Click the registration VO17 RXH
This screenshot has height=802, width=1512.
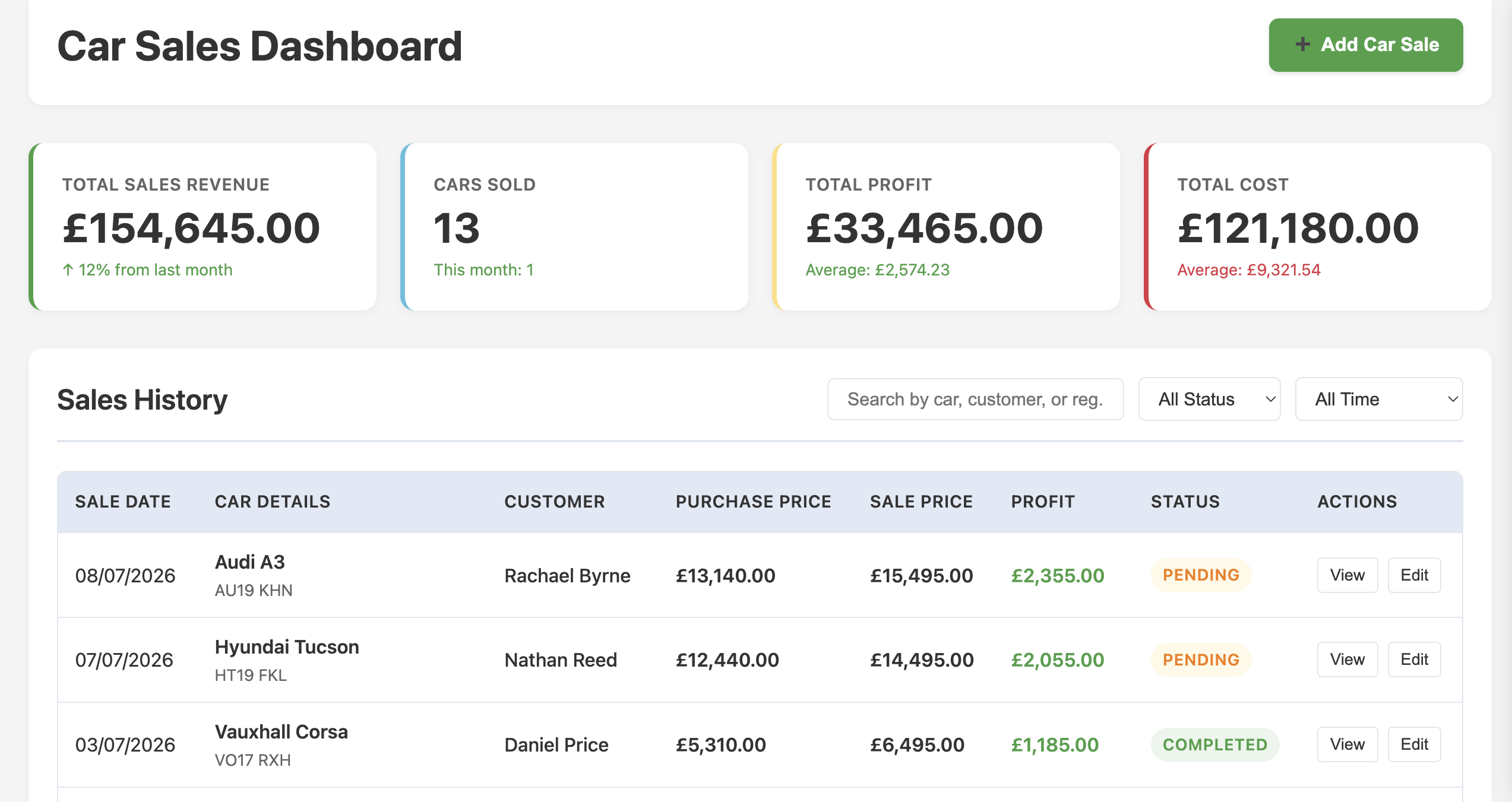(x=253, y=760)
